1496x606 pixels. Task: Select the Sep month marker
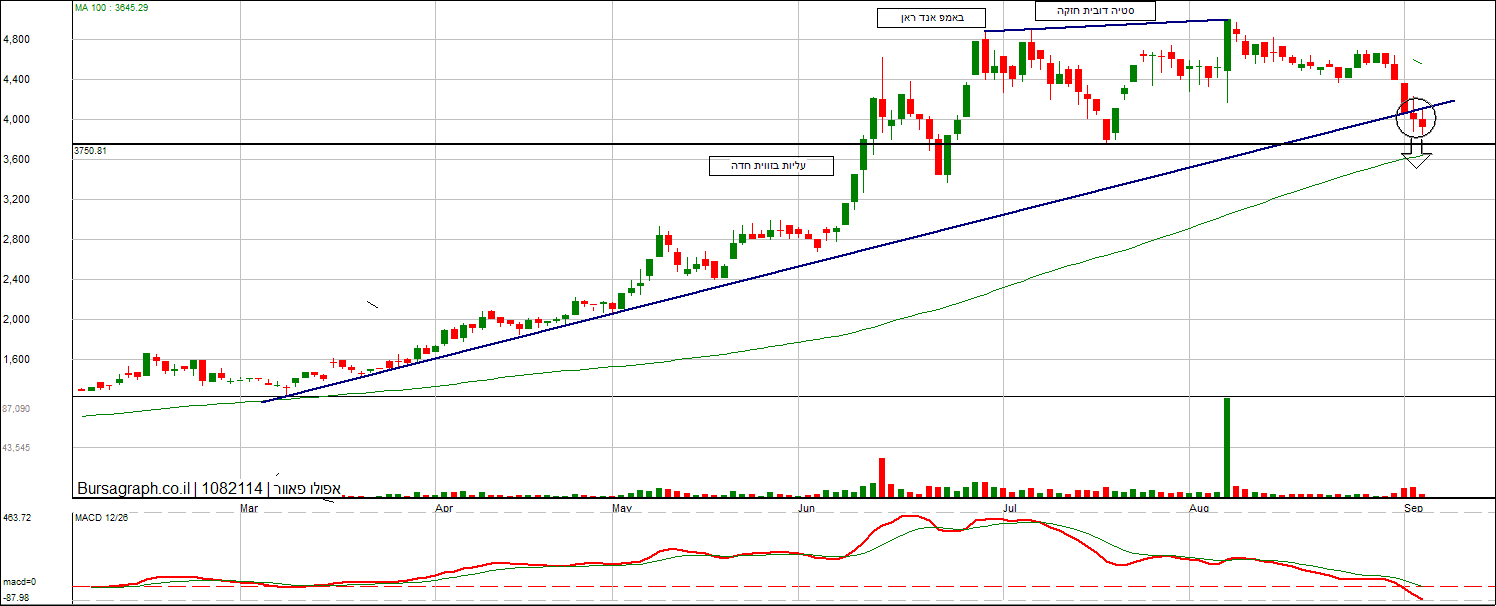(x=1414, y=508)
